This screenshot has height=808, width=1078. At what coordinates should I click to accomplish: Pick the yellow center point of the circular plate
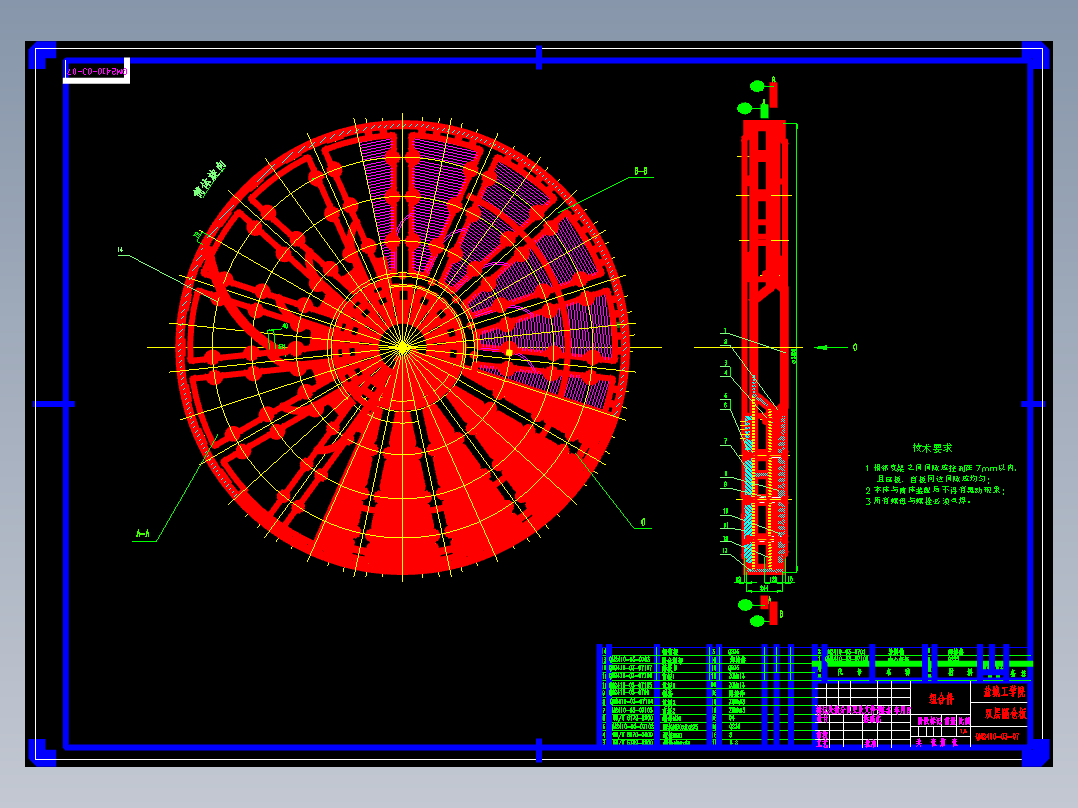[x=402, y=347]
